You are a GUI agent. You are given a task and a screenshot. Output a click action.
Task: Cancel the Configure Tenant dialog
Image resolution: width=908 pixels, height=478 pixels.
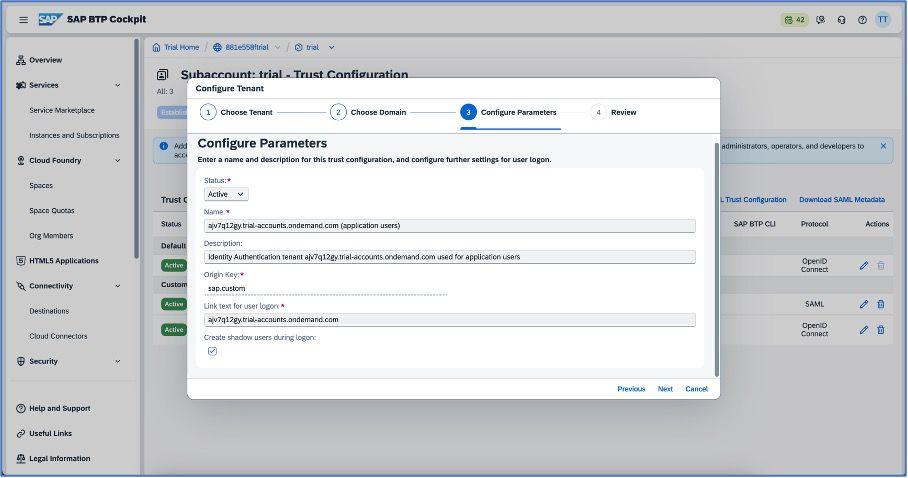point(696,389)
